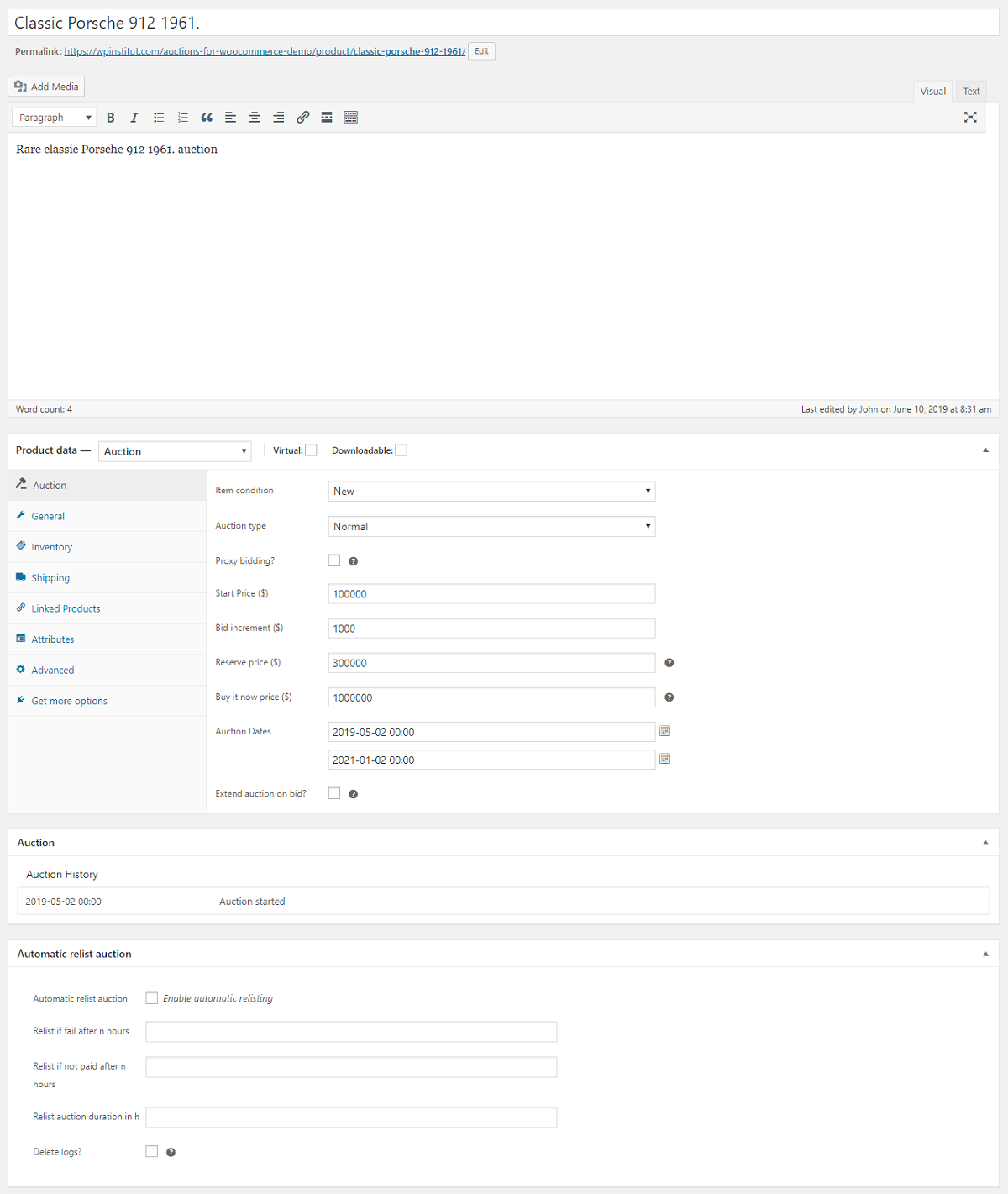Open the Auction type dropdown

pyautogui.click(x=491, y=526)
